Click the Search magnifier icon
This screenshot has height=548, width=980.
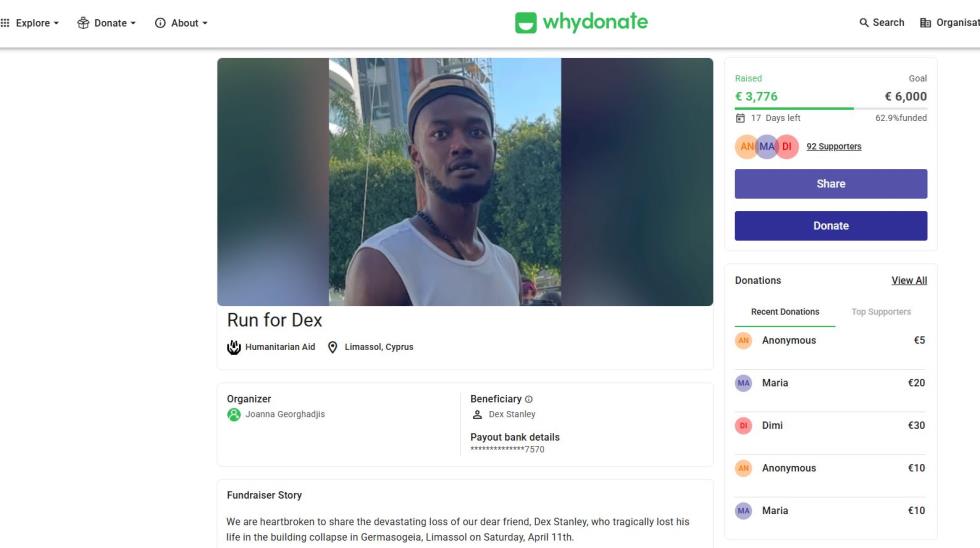coord(864,23)
